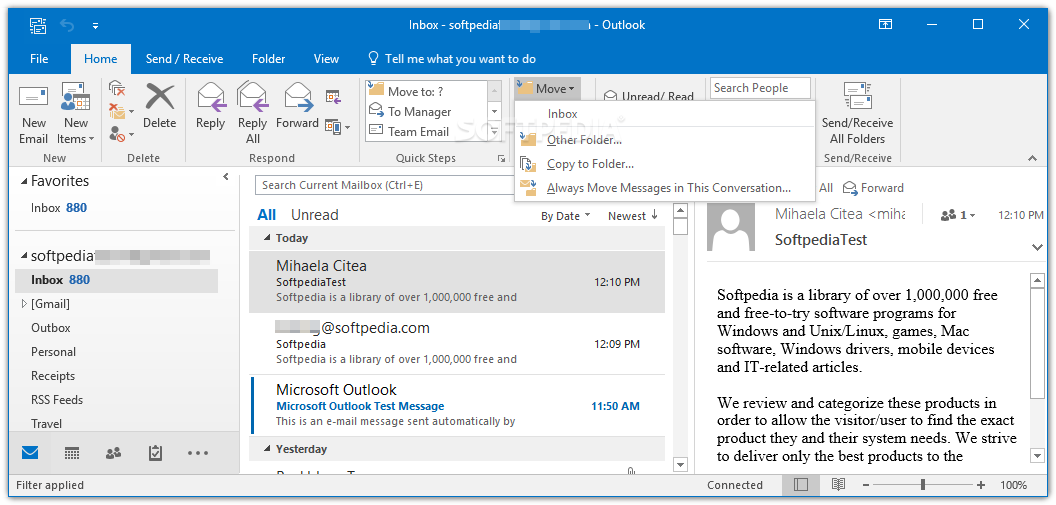1056x505 pixels.
Task: Click Search Current Mailbox field
Action: point(384,185)
